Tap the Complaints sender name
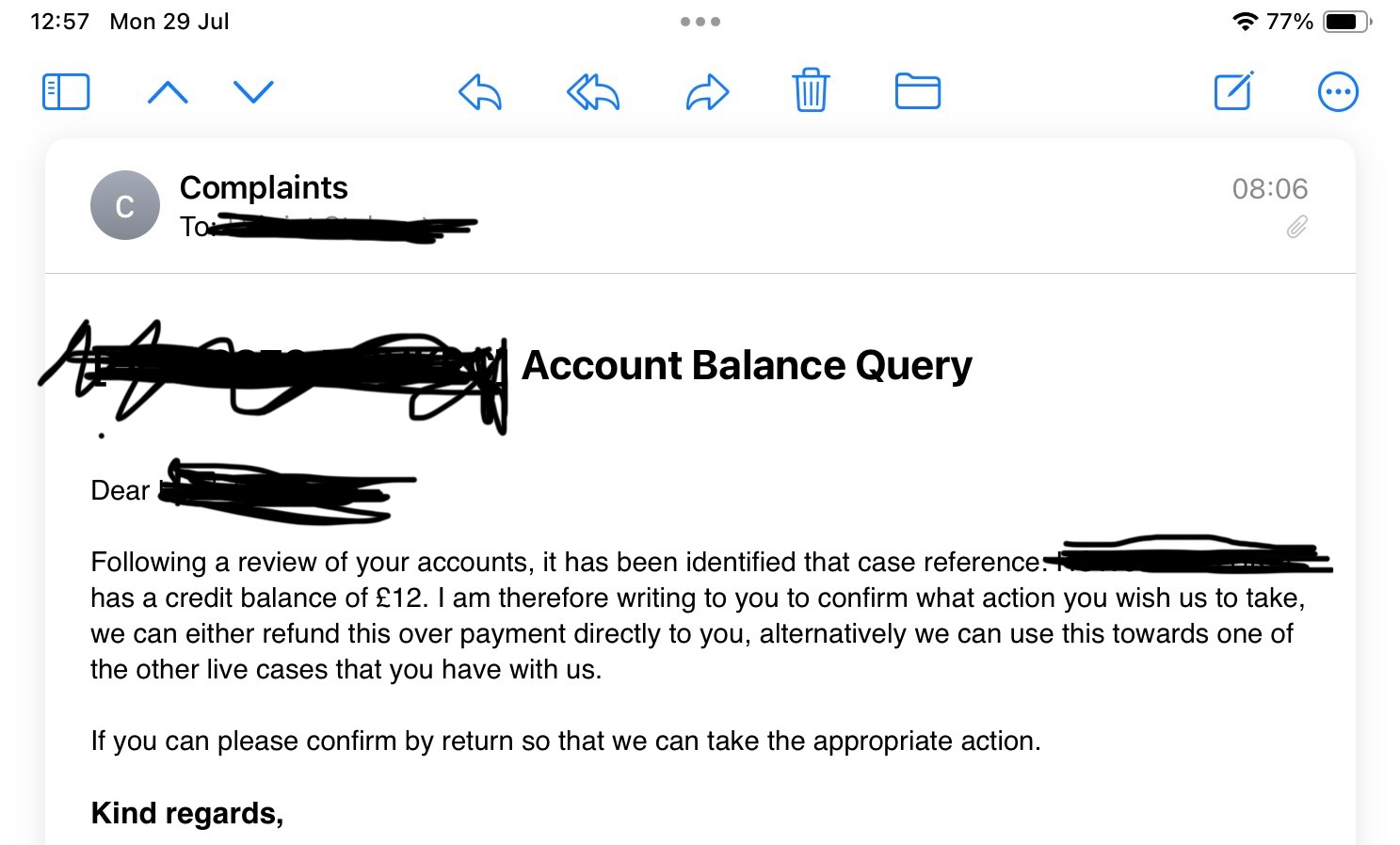1400x845 pixels. [x=264, y=188]
